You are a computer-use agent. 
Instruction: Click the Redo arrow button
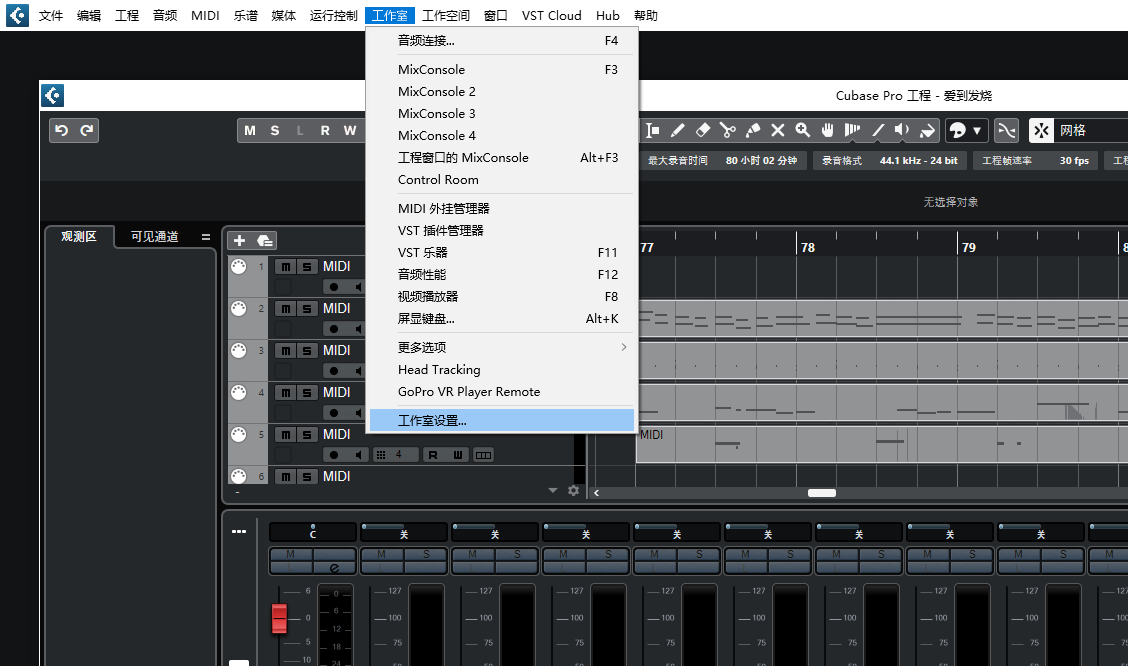[x=87, y=130]
